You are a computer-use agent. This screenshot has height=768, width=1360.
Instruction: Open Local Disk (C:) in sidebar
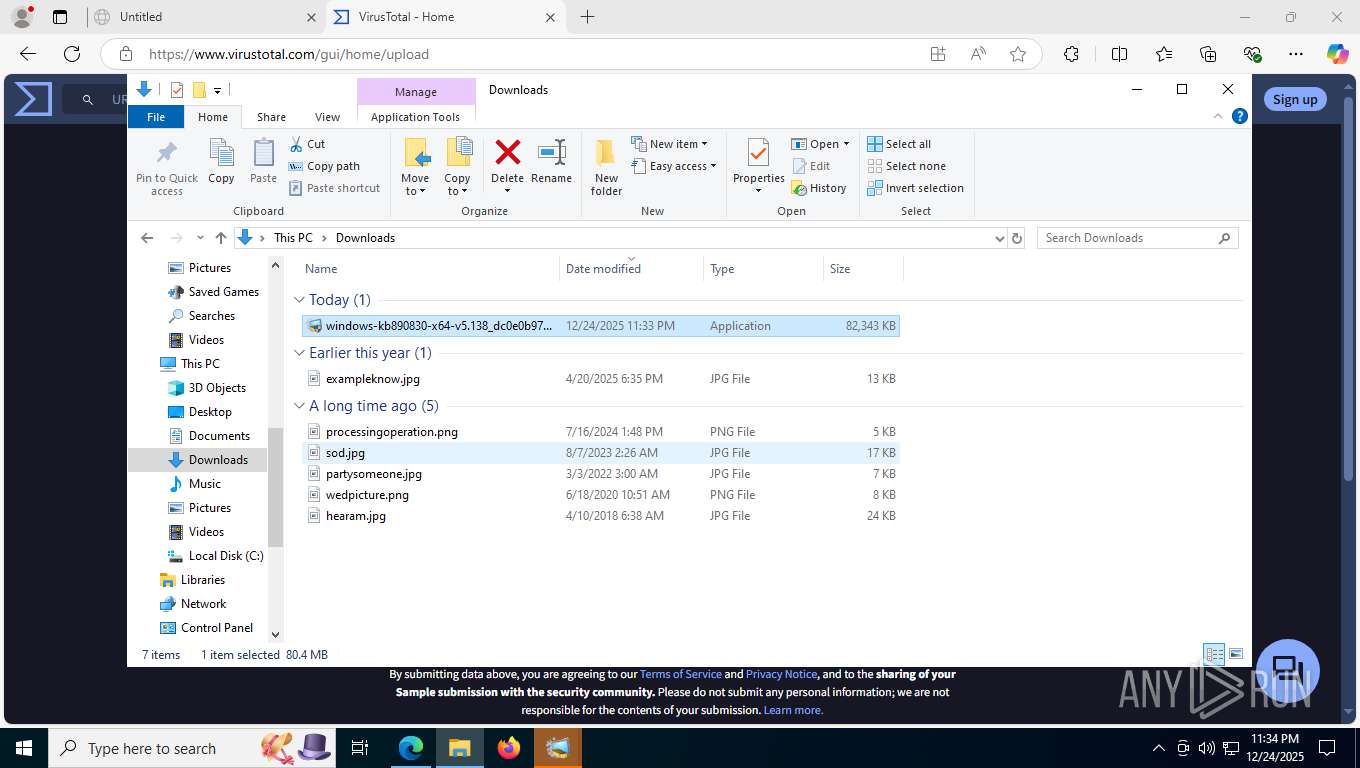point(214,556)
